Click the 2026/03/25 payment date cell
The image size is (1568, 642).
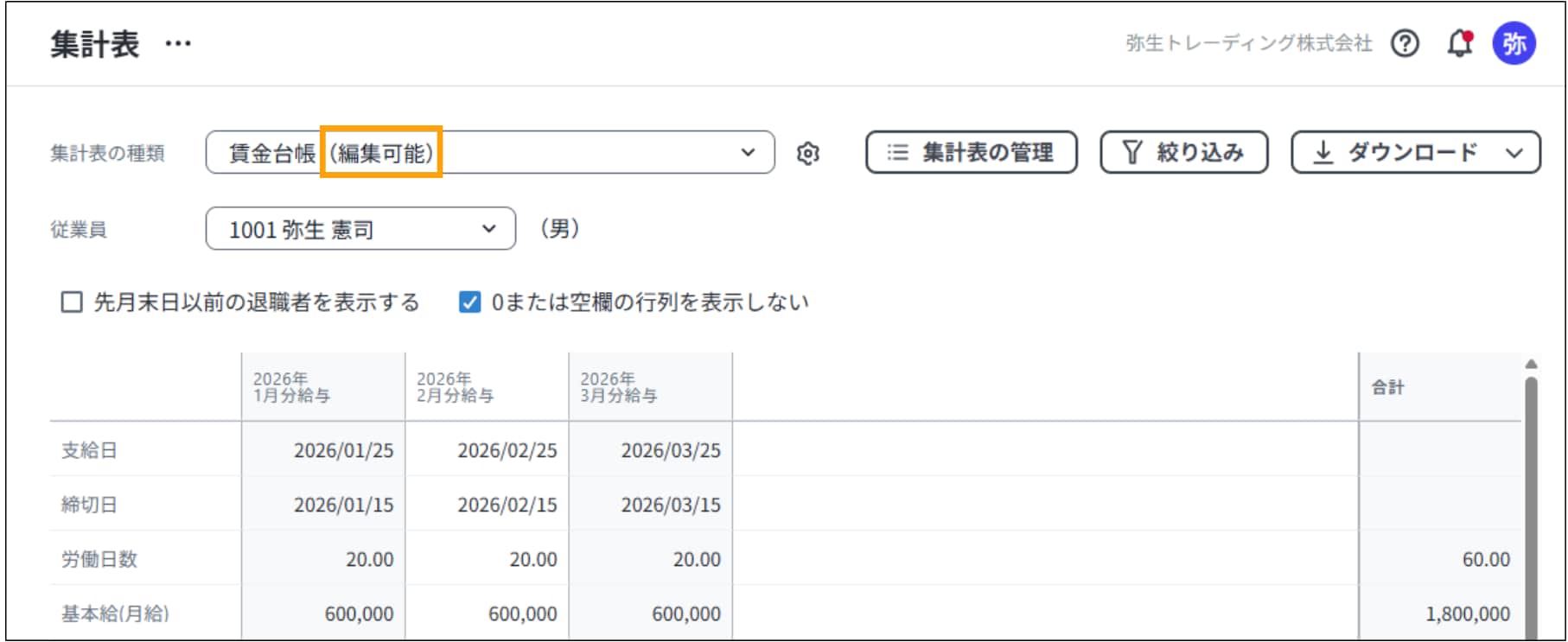(x=650, y=450)
